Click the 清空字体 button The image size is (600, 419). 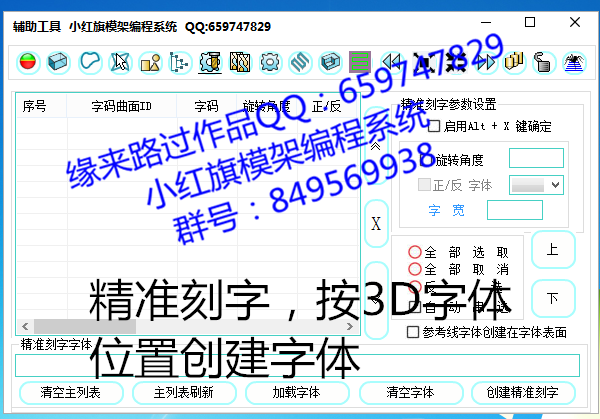[x=411, y=393]
